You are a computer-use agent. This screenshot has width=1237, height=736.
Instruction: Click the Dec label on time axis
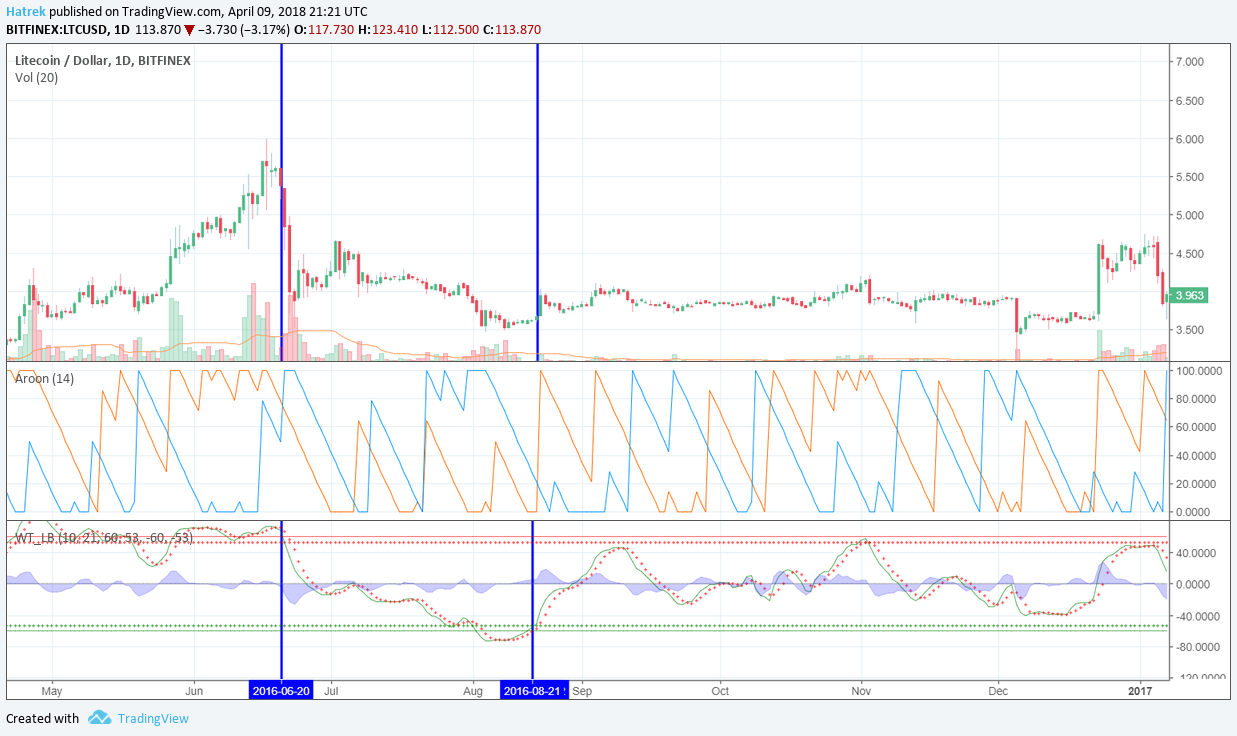(x=997, y=691)
